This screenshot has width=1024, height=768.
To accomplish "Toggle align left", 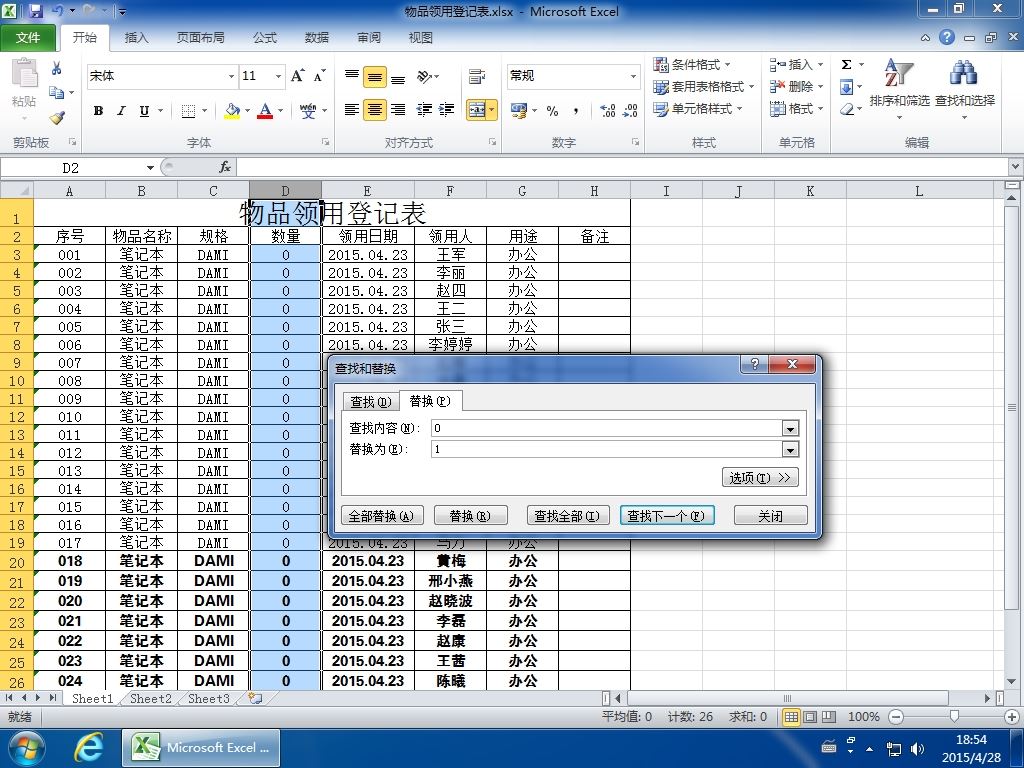I will 351,110.
